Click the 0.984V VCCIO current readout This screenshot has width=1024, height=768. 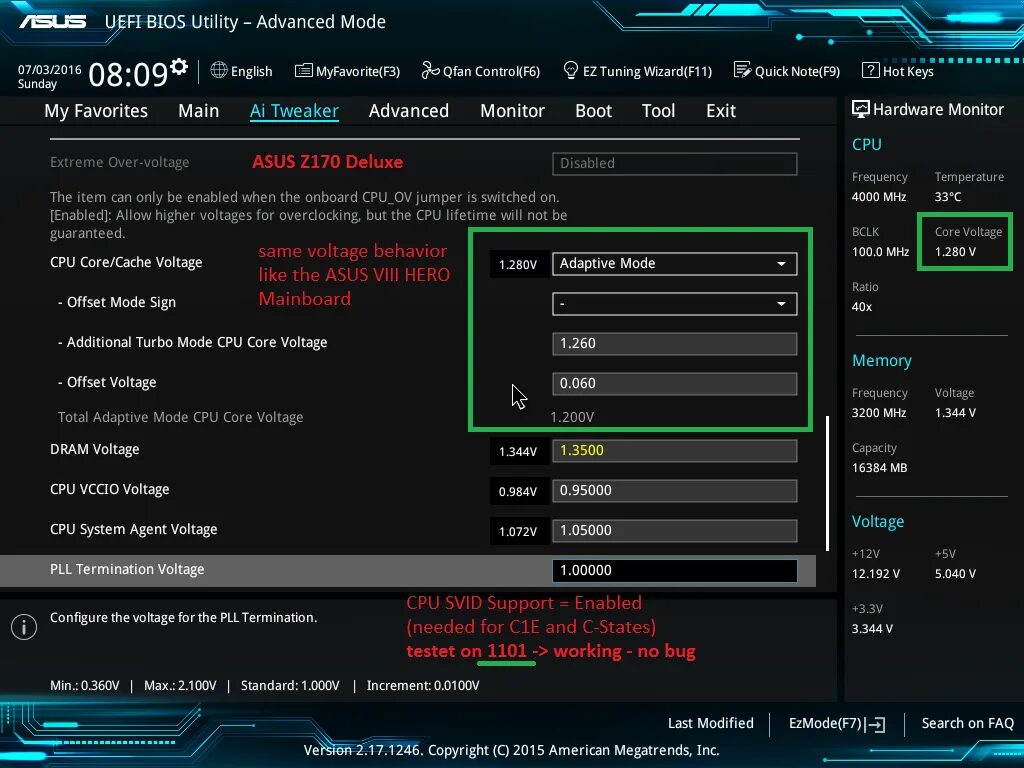pos(518,492)
